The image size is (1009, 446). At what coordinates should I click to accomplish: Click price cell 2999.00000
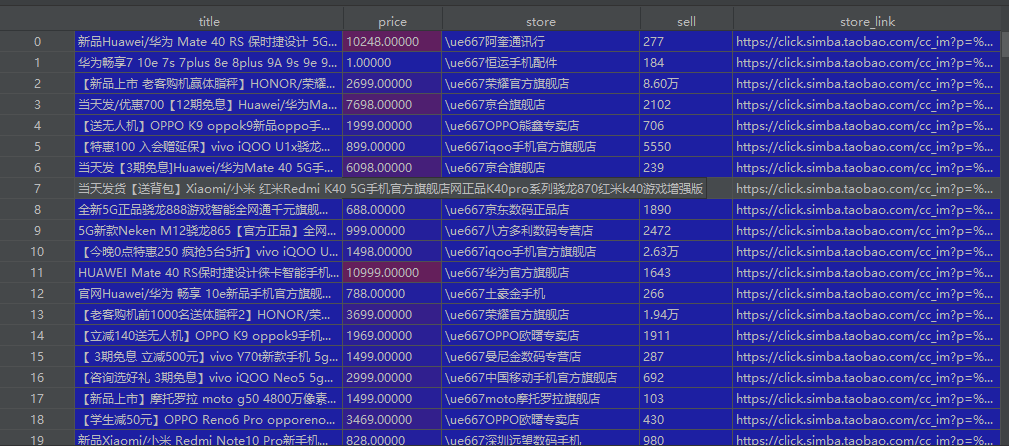click(x=393, y=378)
